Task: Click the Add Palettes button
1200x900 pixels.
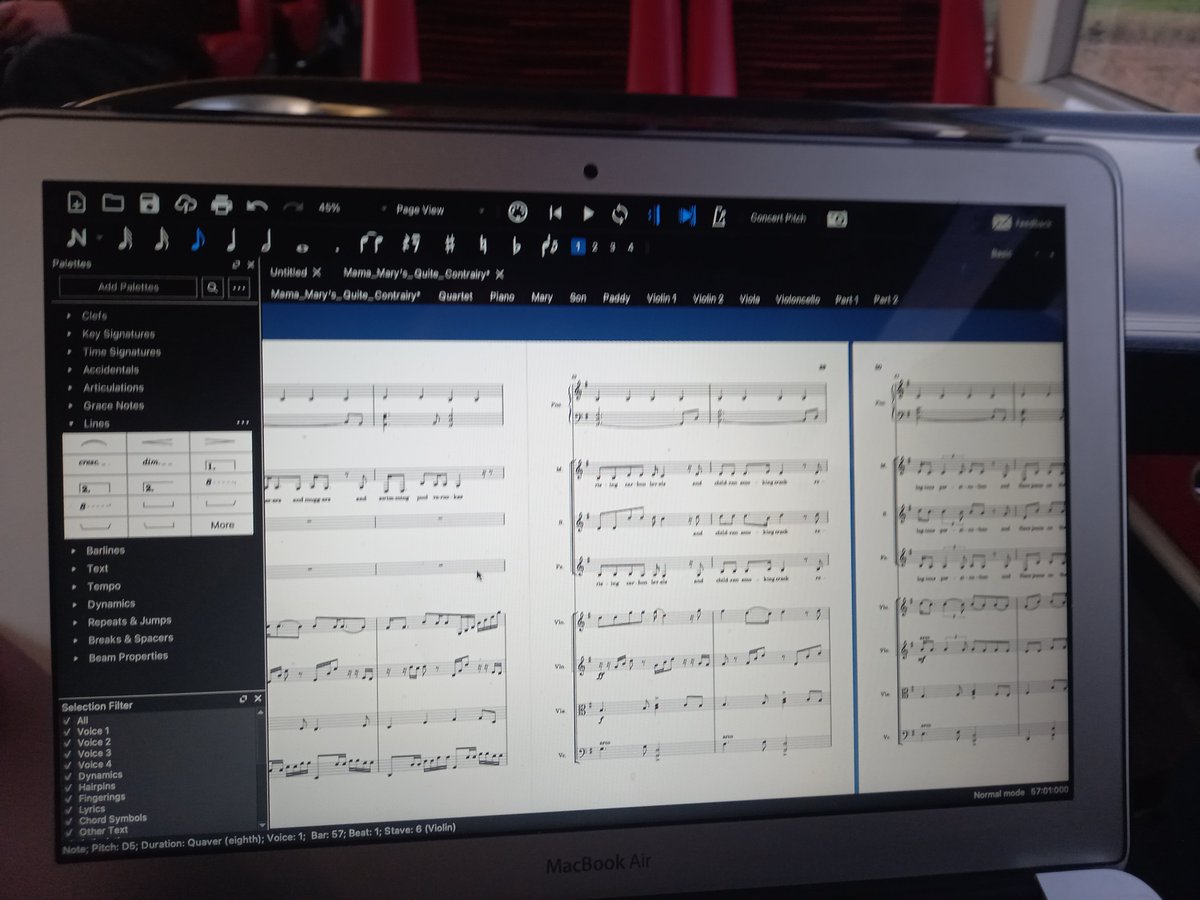Action: (128, 287)
